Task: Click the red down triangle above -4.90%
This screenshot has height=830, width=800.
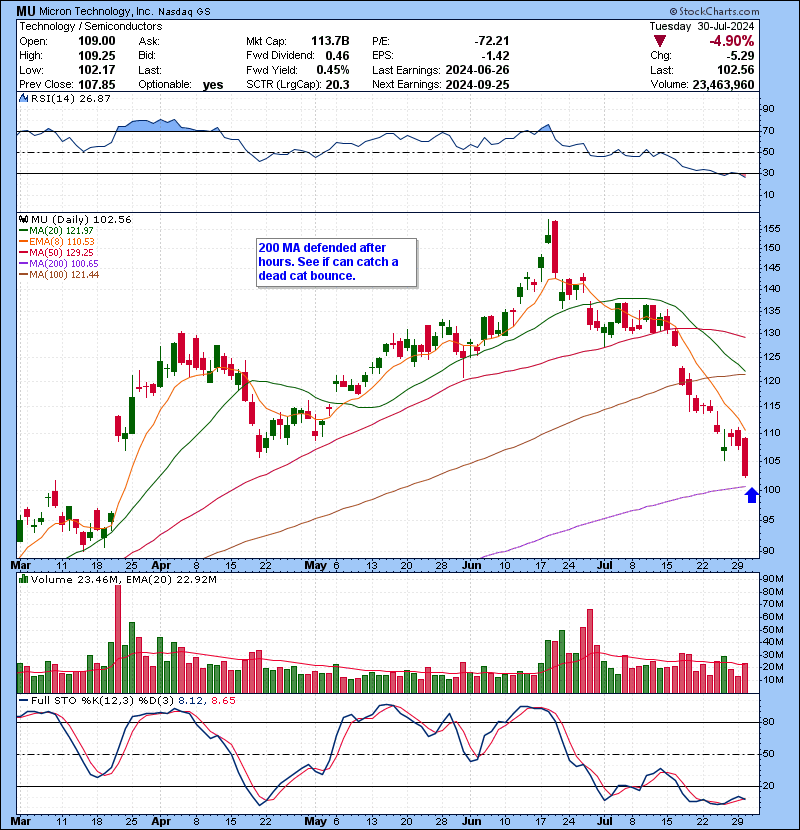Action: coord(660,41)
